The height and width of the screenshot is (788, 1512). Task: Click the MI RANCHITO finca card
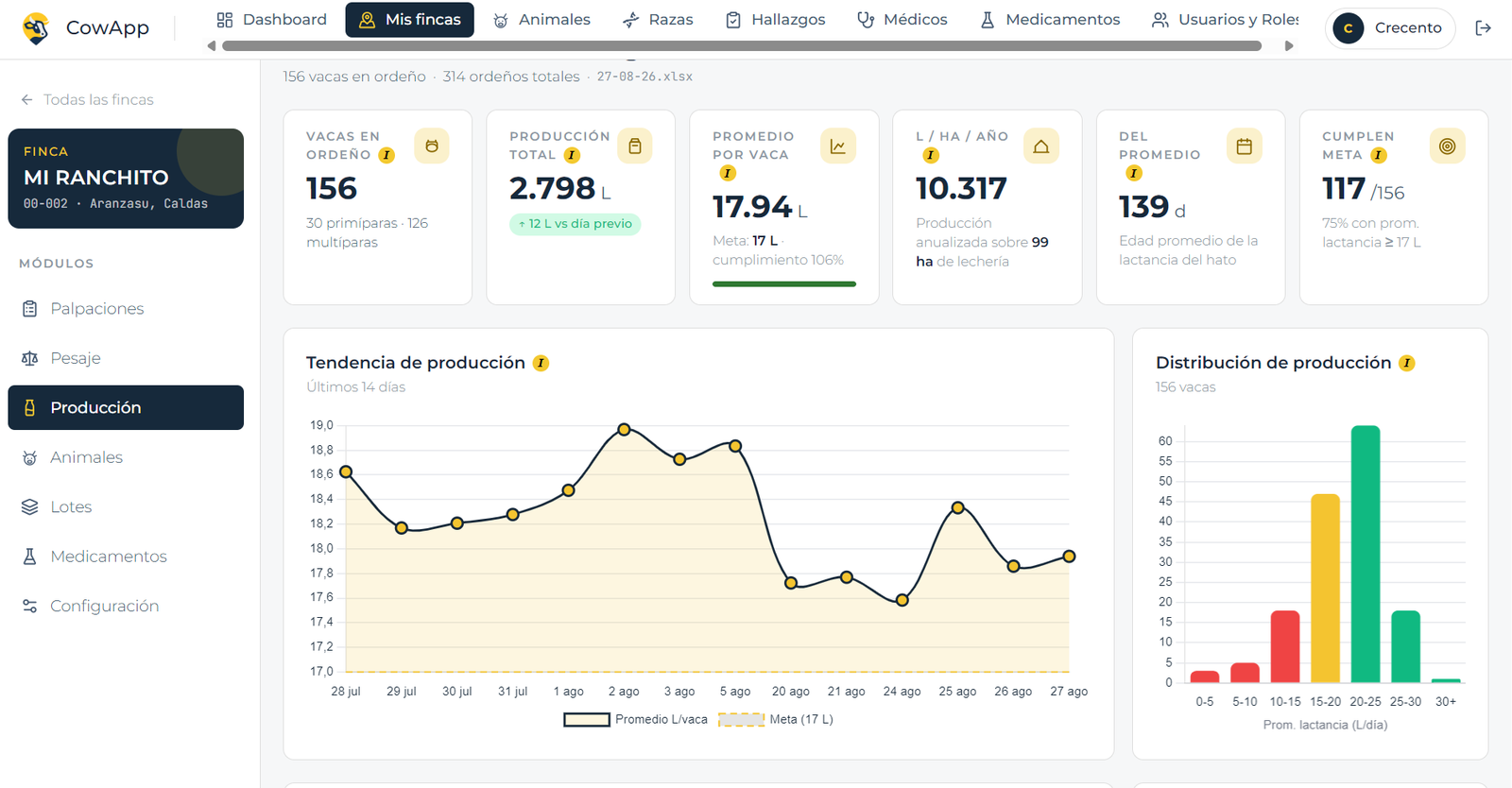point(126,179)
